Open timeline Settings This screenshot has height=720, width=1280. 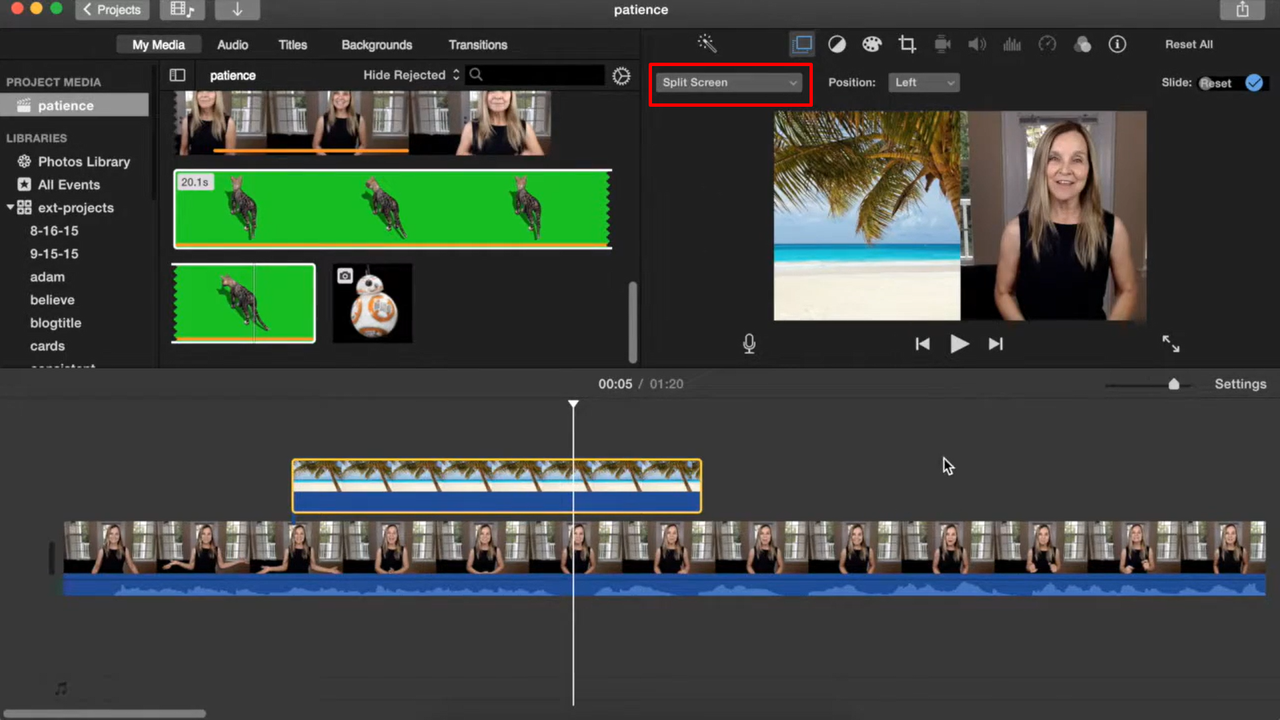click(1240, 384)
